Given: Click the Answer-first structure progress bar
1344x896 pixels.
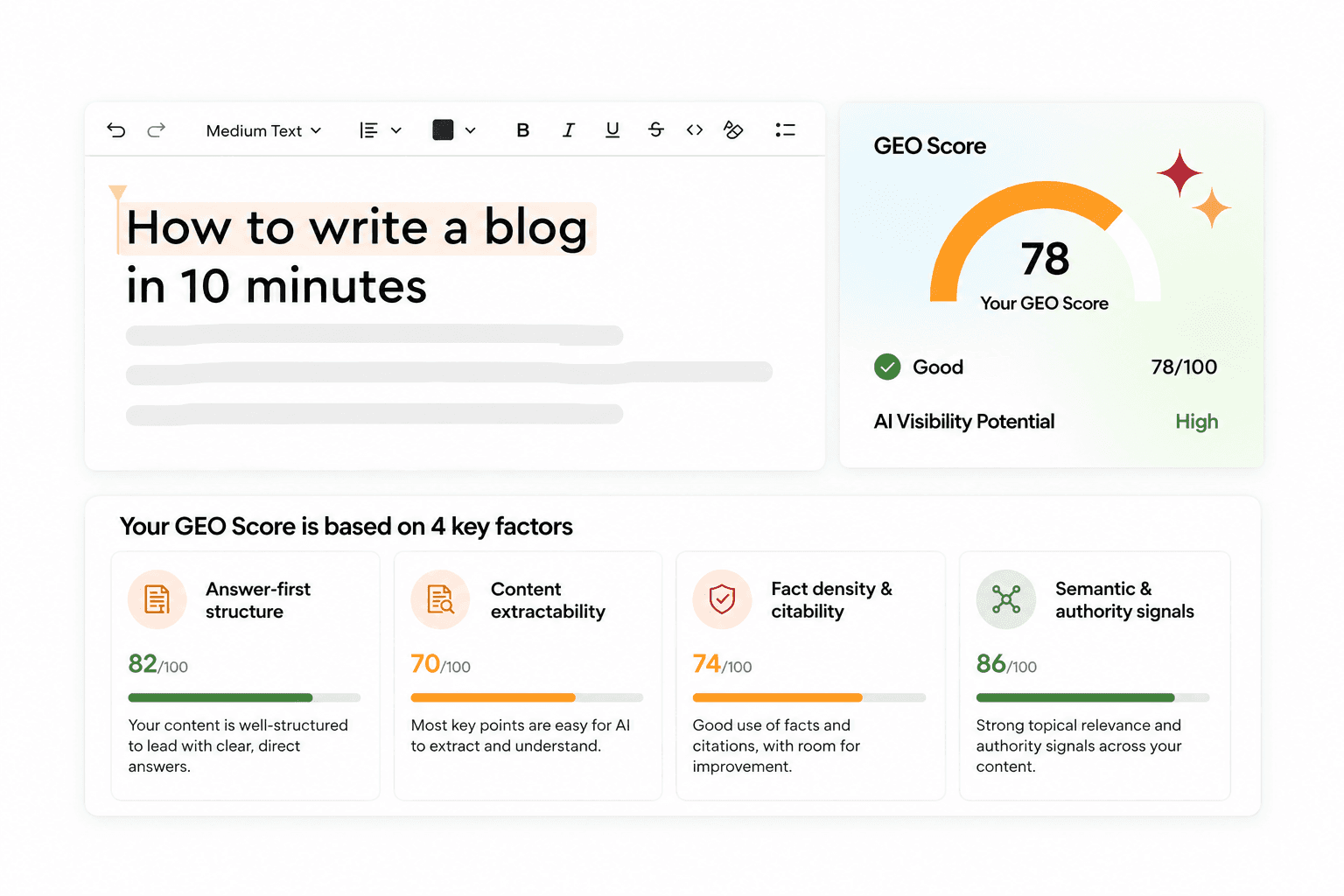Looking at the screenshot, I should coord(244,697).
